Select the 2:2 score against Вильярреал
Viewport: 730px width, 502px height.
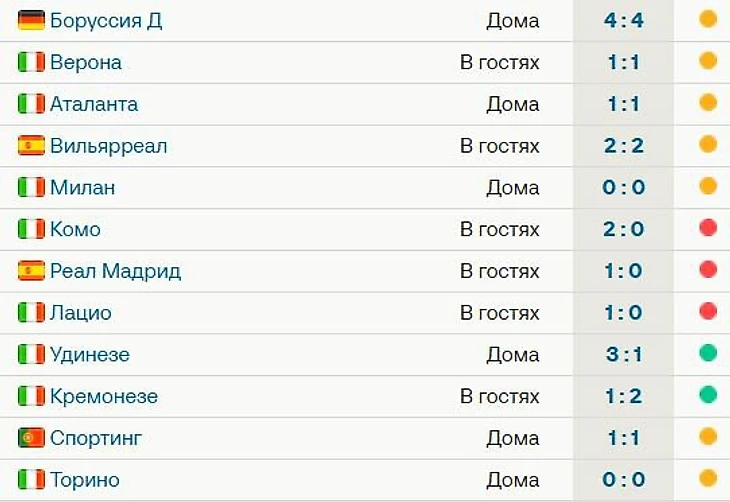[x=625, y=146]
